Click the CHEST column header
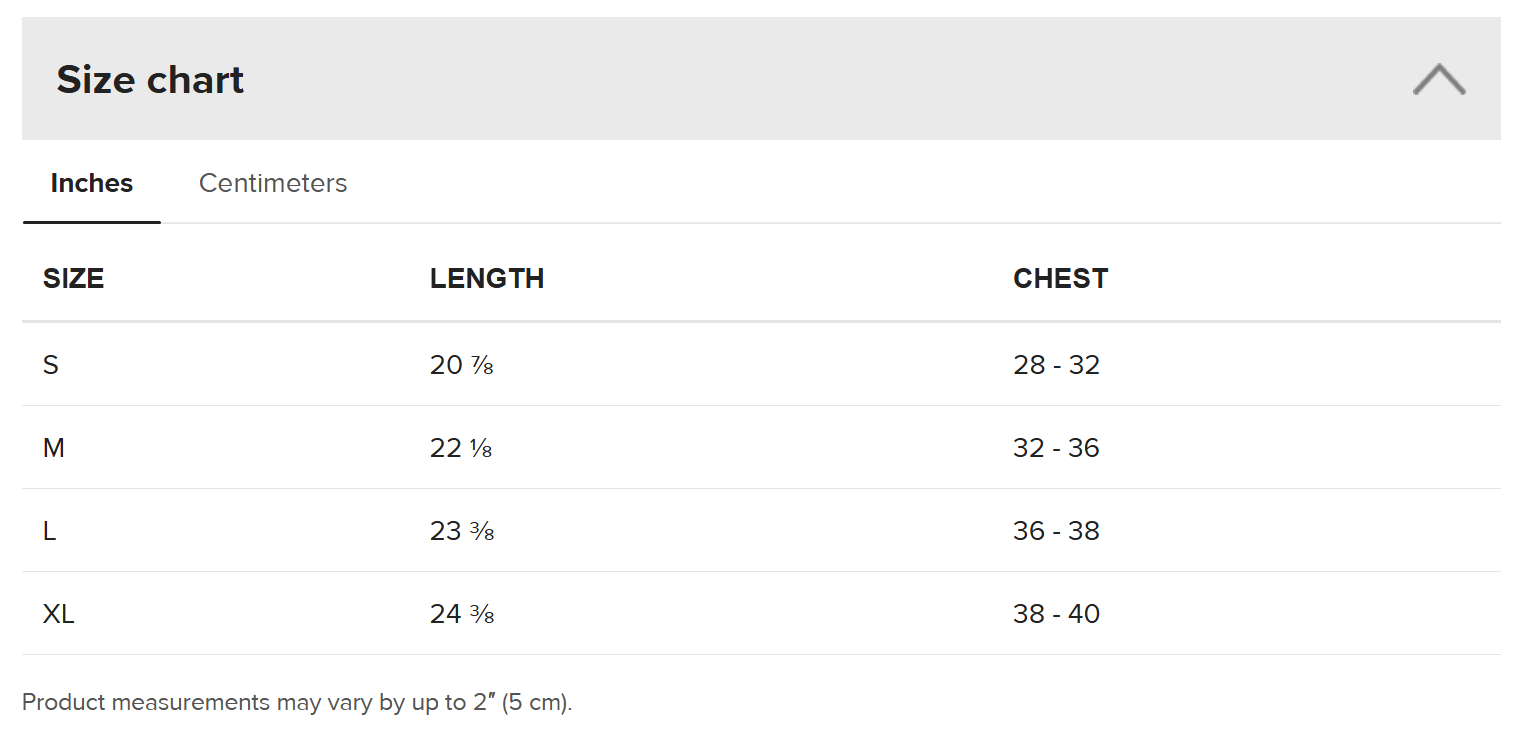1523x755 pixels. click(1060, 278)
